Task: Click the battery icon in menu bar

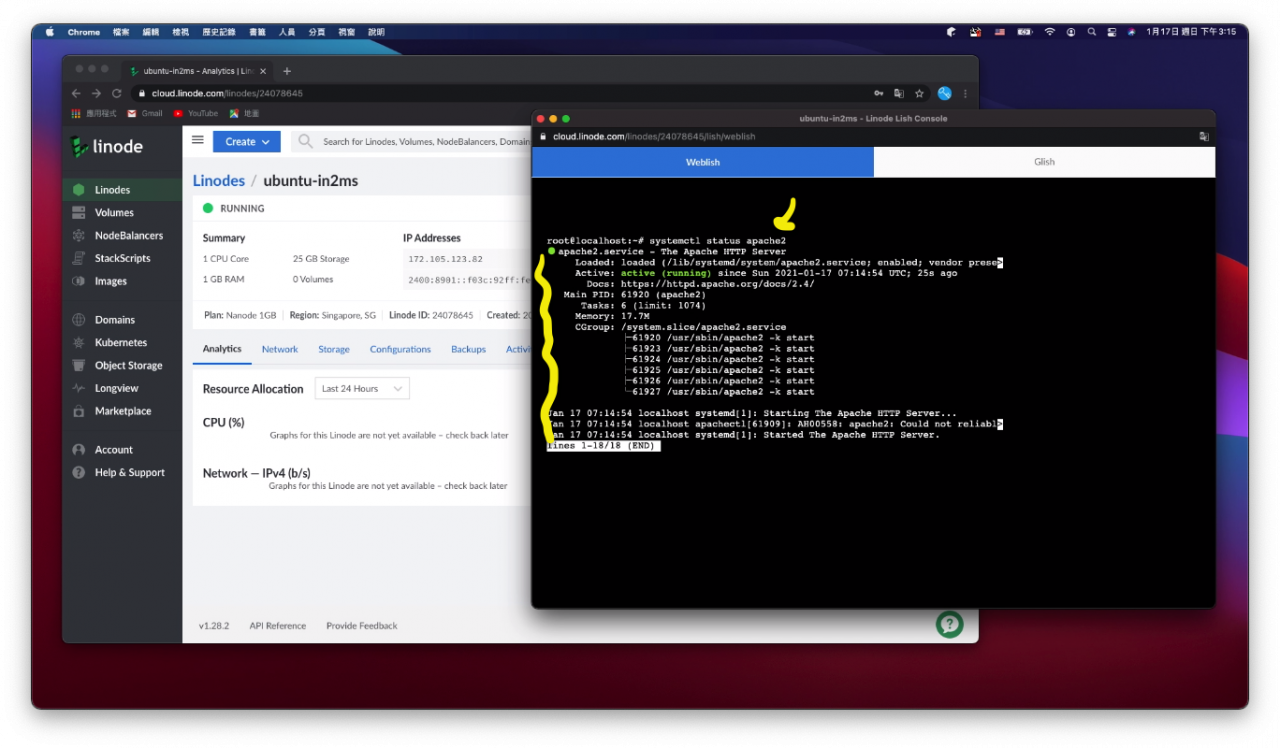Action: [x=1024, y=32]
